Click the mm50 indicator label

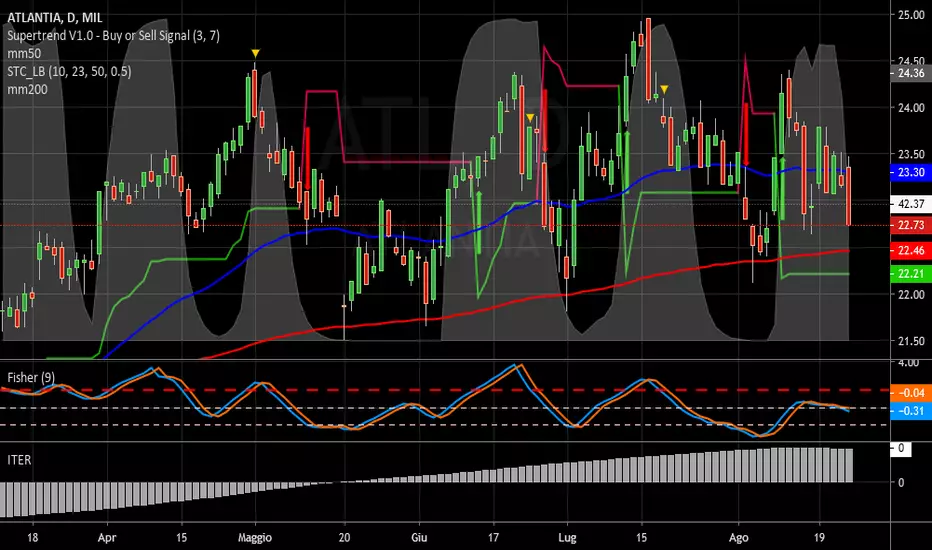(24, 54)
